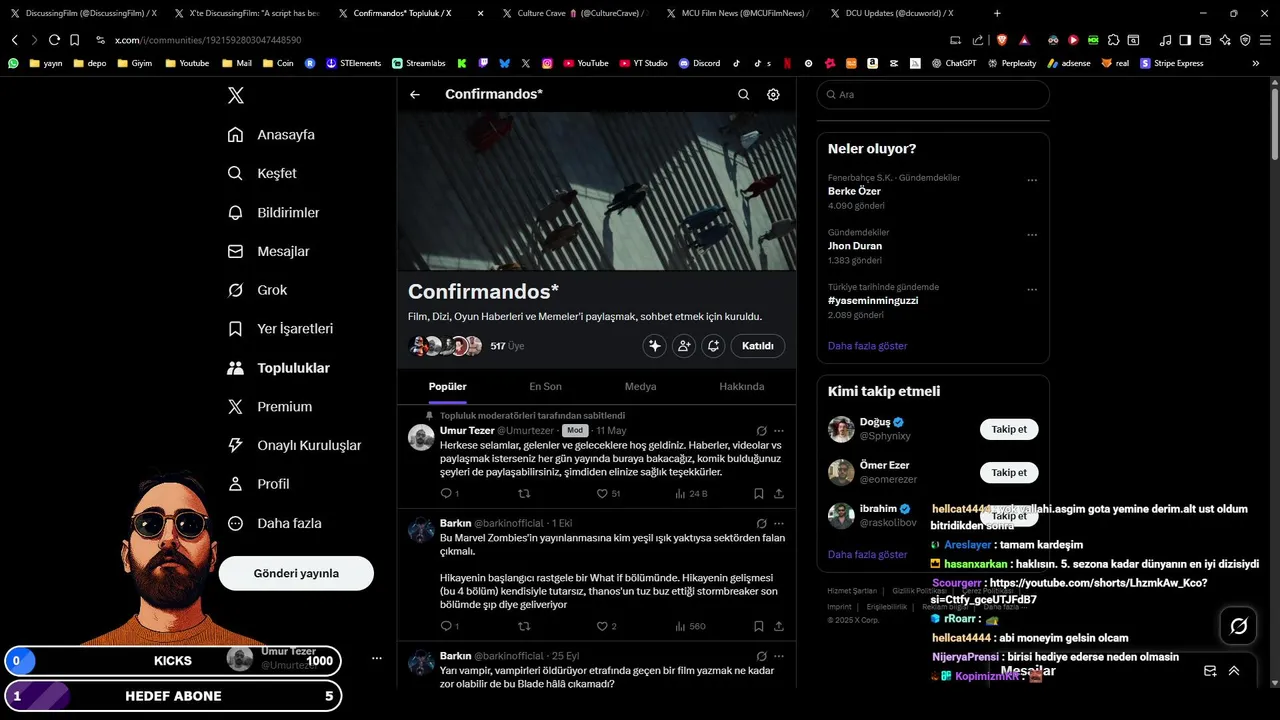This screenshot has height=720, width=1280.
Task: Open Yer İşaretleri in the sidebar
Action: click(280, 329)
